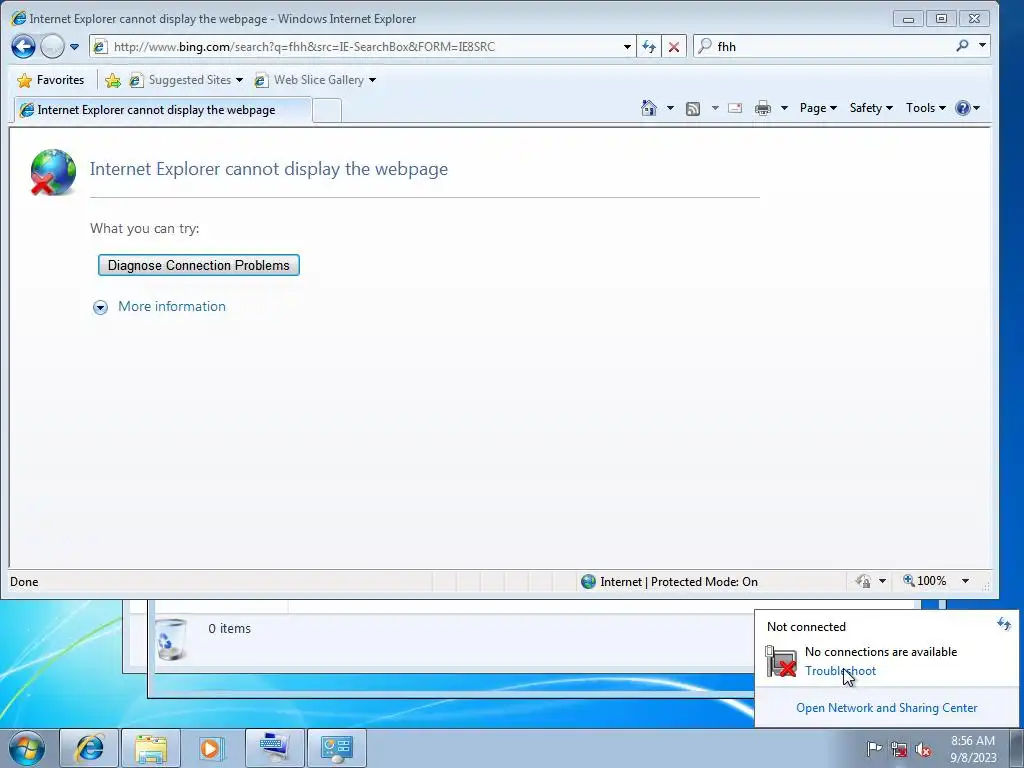Refresh network list icon in popup
Viewport: 1024px width, 768px height.
(x=1004, y=624)
